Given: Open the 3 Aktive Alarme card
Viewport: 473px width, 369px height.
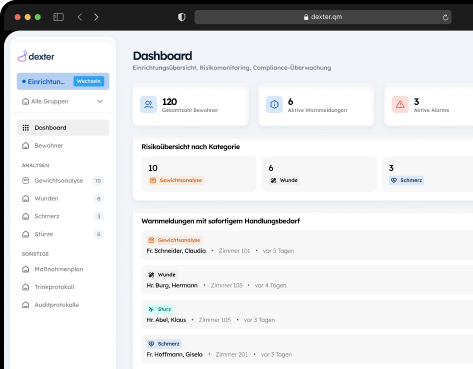Looking at the screenshot, I should point(429,105).
